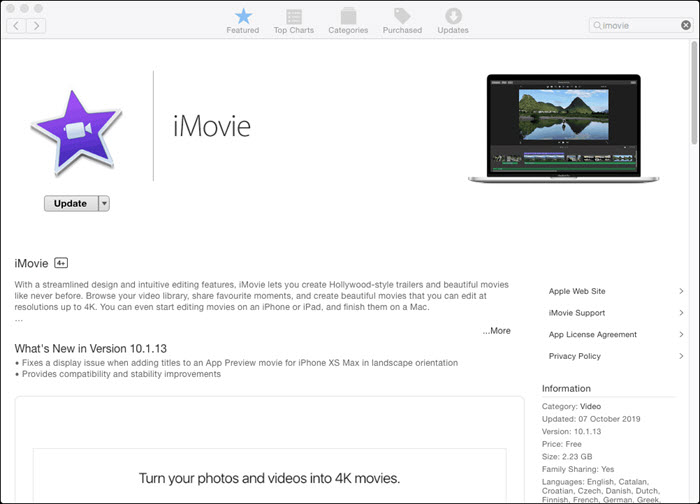Image resolution: width=700 pixels, height=504 pixels.
Task: Open the Updates tab
Action: pyautogui.click(x=453, y=21)
